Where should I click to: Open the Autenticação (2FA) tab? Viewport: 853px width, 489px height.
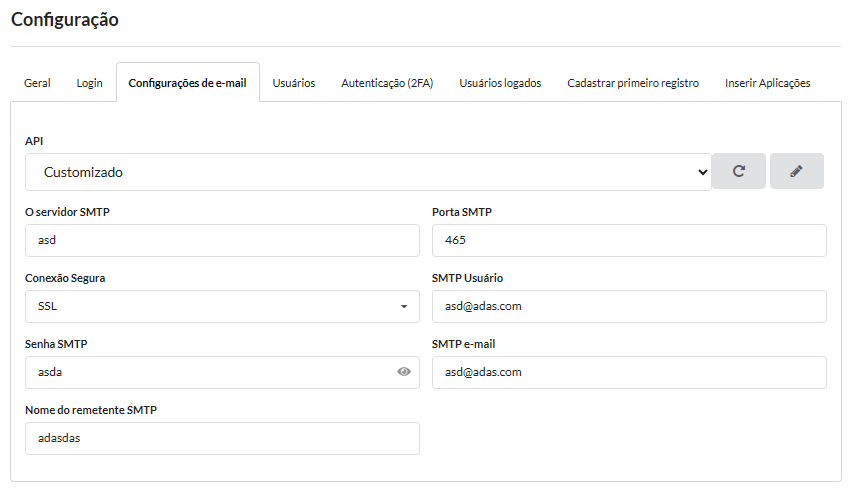point(387,83)
